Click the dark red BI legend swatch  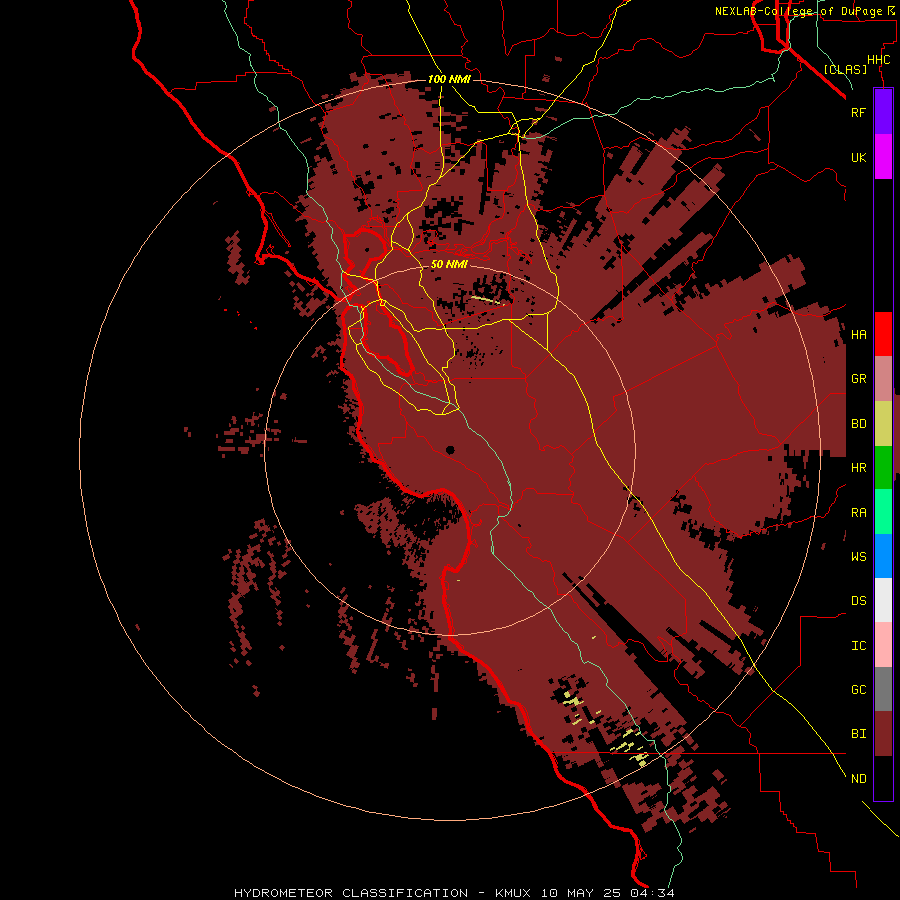coord(883,734)
